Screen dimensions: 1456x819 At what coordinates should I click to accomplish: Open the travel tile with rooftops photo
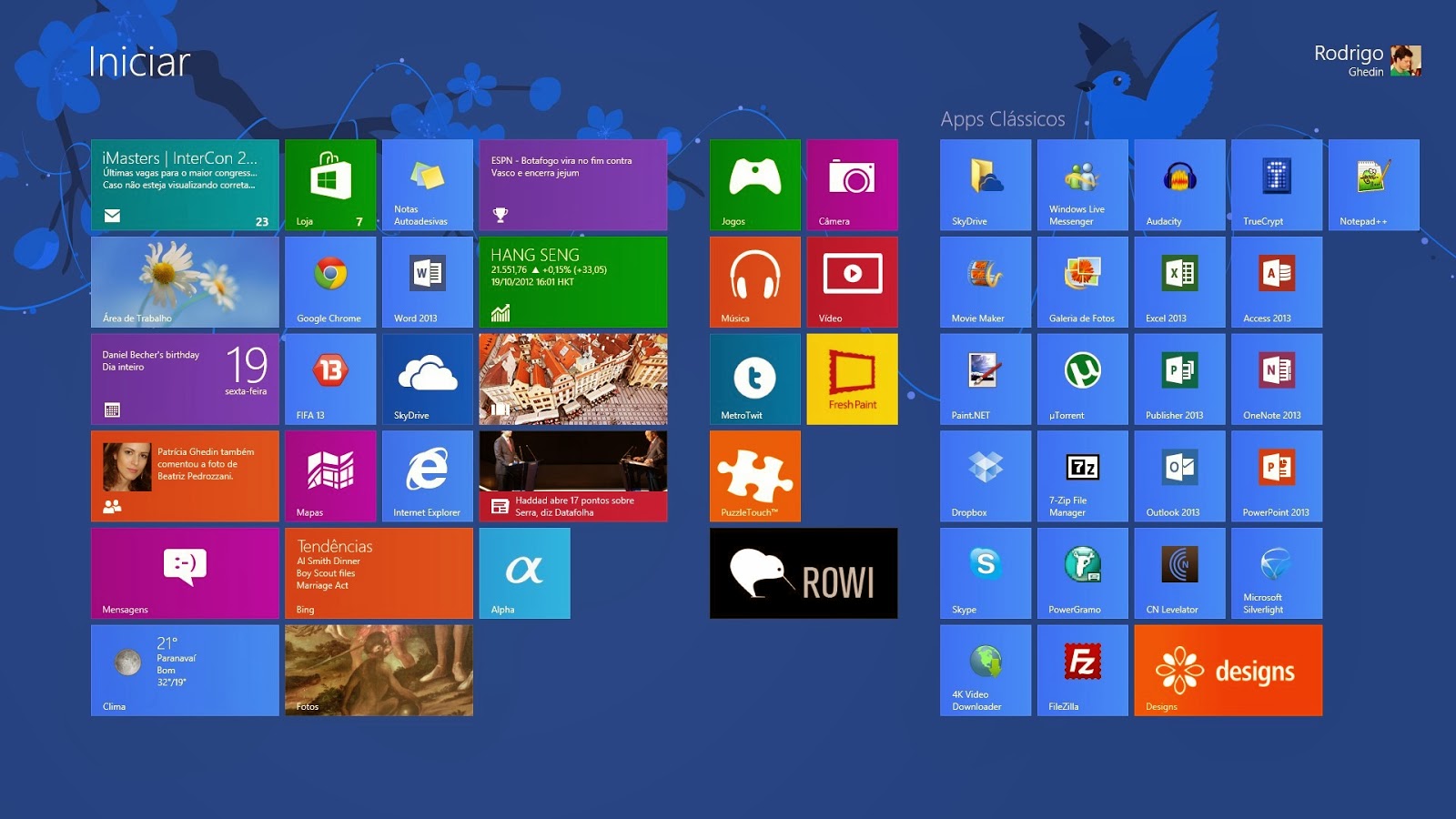click(573, 379)
